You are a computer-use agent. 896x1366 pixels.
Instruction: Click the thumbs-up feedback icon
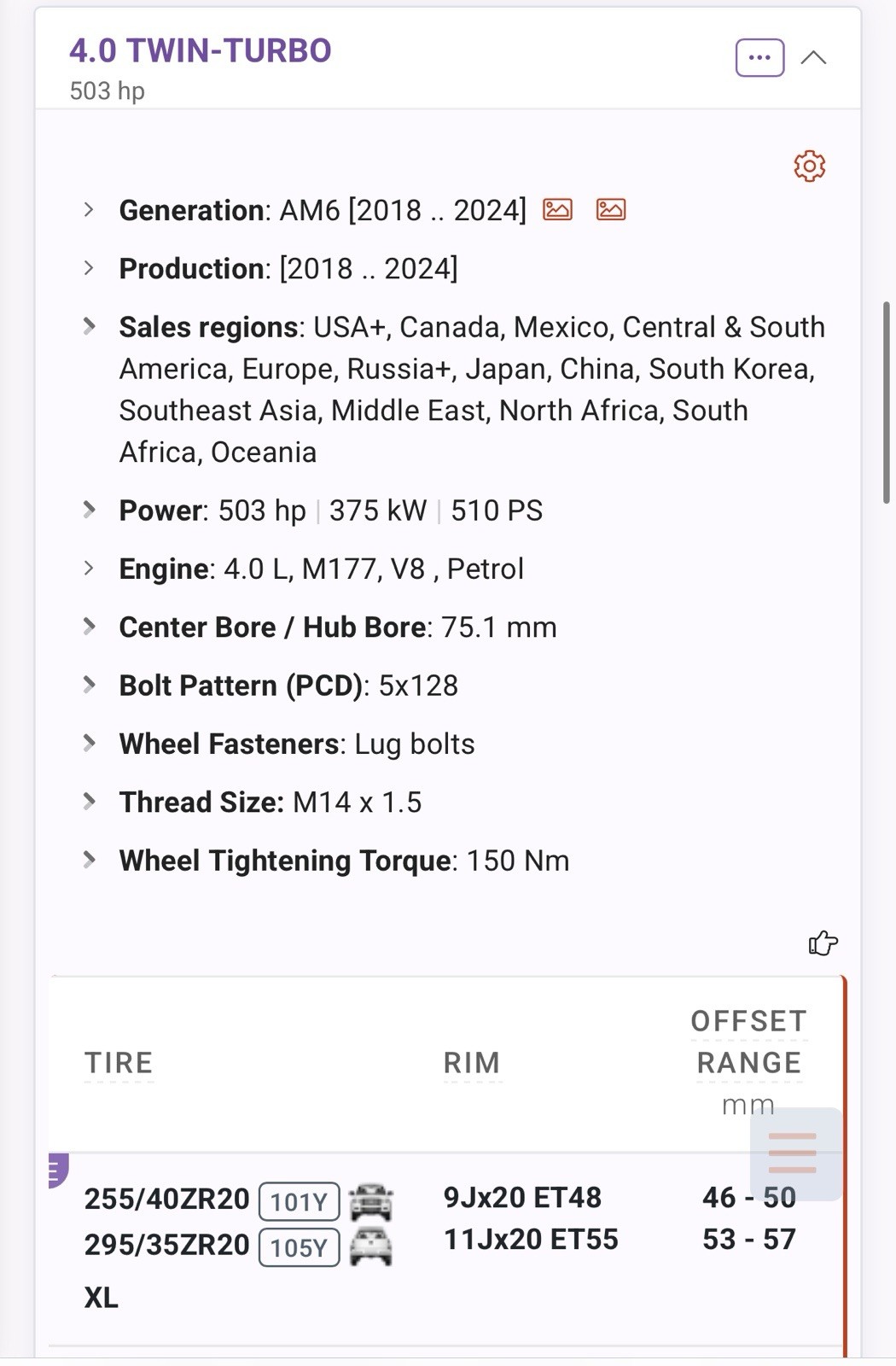pyautogui.click(x=823, y=943)
